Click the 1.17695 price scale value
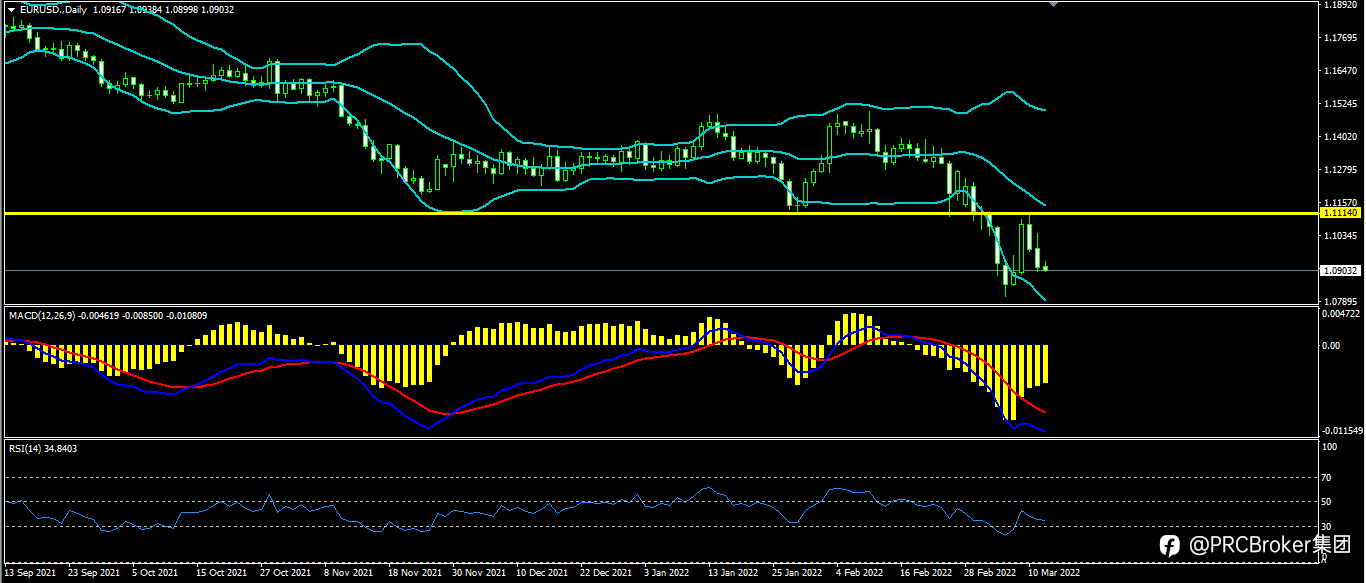The image size is (1366, 583). point(1338,38)
